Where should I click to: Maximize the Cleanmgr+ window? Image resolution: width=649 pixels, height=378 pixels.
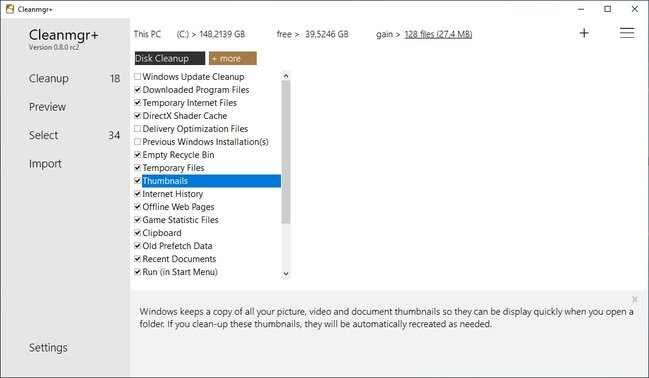point(607,9)
